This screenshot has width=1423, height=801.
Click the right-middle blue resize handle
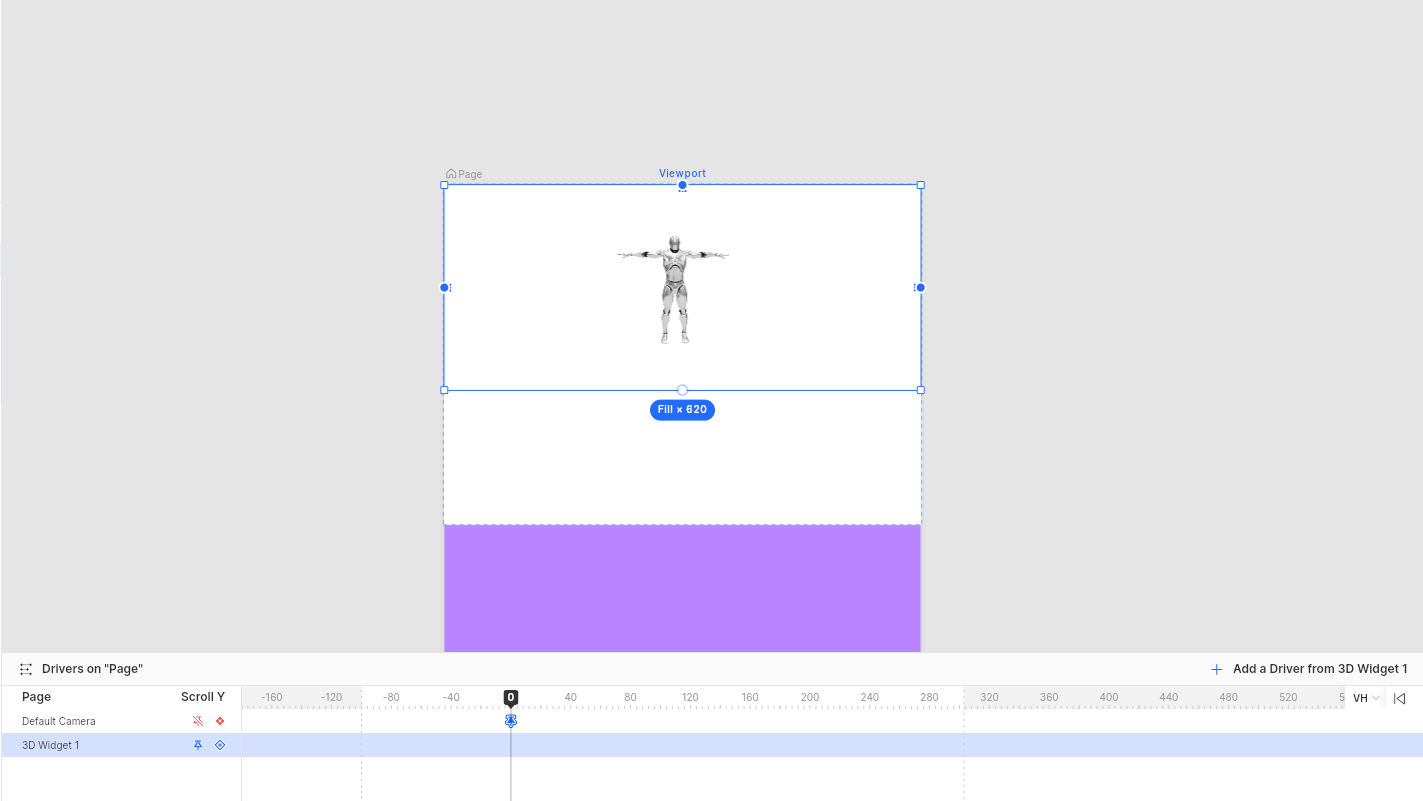[920, 288]
